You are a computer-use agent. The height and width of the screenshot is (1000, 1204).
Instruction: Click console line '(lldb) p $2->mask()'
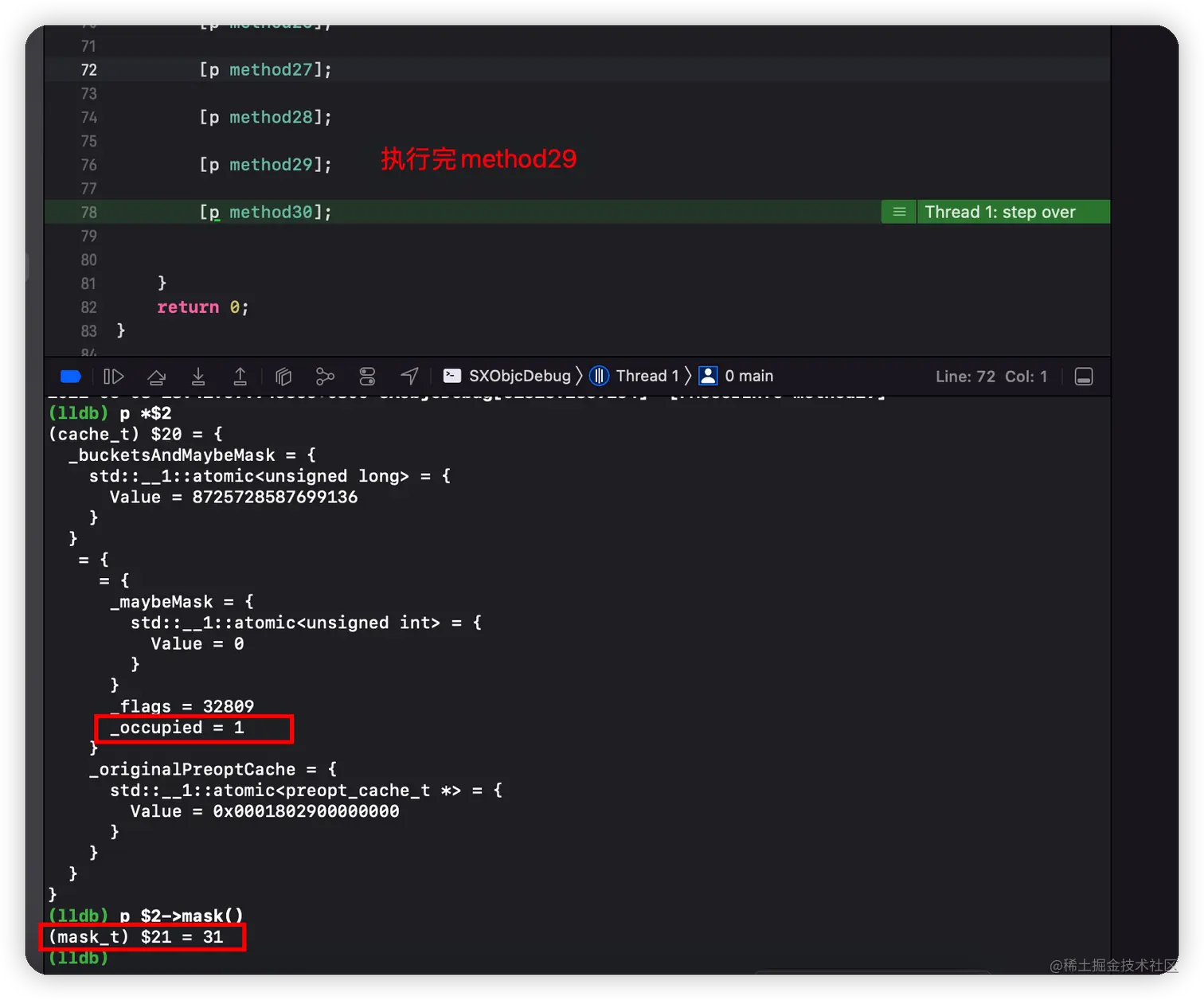[146, 916]
